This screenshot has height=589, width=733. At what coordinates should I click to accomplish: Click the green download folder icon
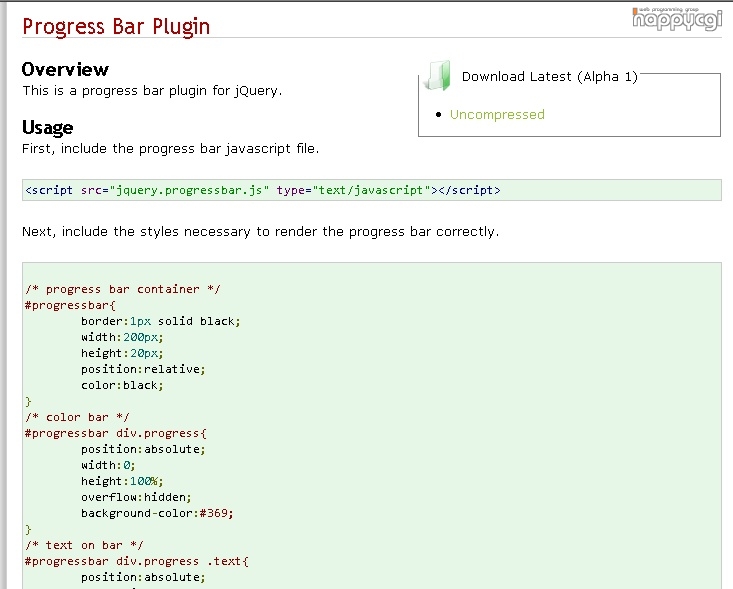coord(438,75)
